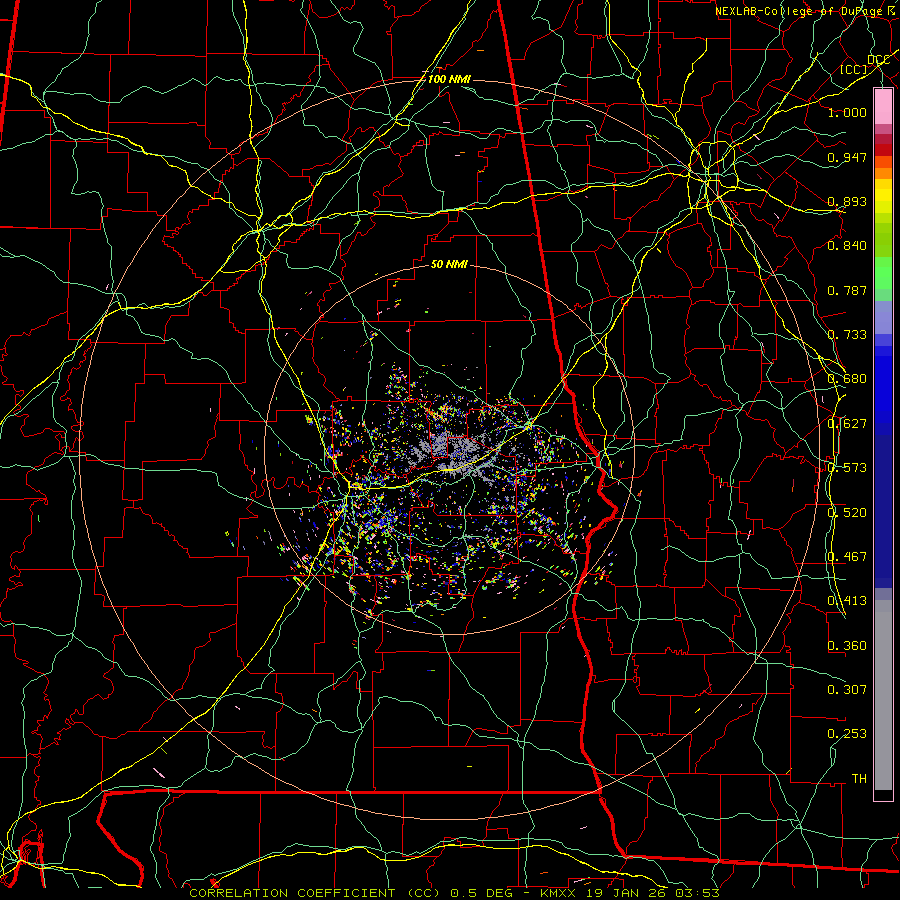Click the bright green swatch on color bar
900x900 pixels.
[x=883, y=273]
